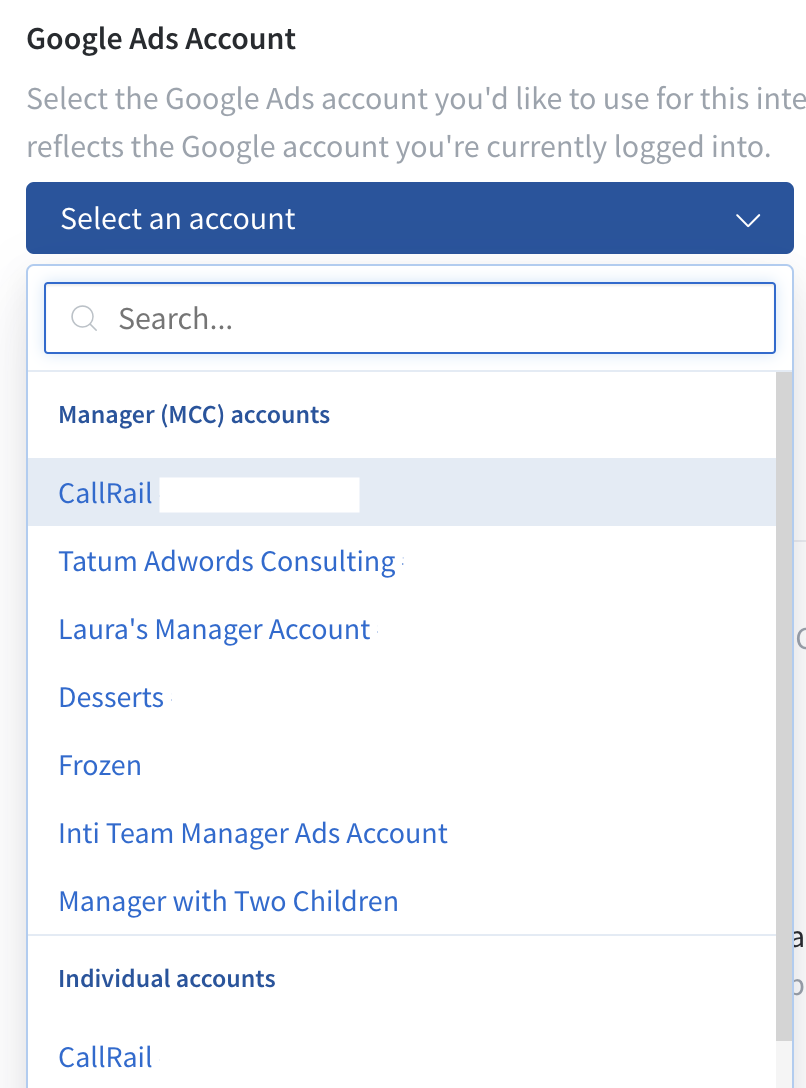Select the Frozen account option
806x1088 pixels.
402,765
